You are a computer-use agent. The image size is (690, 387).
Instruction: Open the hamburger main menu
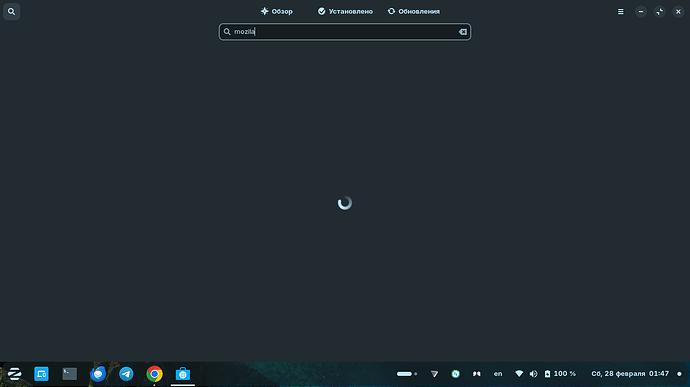[x=620, y=11]
